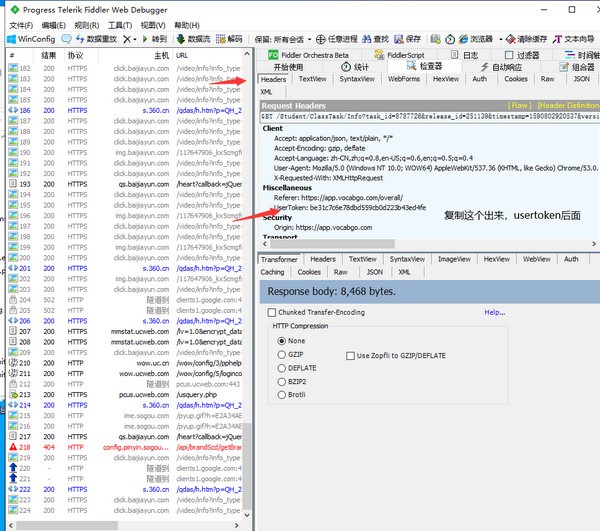Click the comment bubble icon in toolbar
This screenshot has height=531, width=600.
pos(68,38)
